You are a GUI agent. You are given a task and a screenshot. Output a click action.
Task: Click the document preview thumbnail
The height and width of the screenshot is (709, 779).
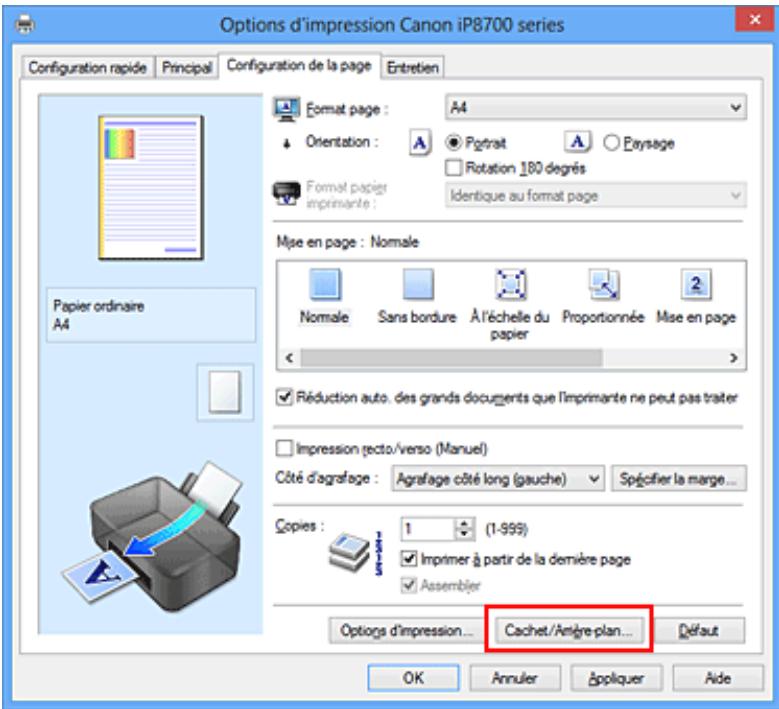point(151,188)
